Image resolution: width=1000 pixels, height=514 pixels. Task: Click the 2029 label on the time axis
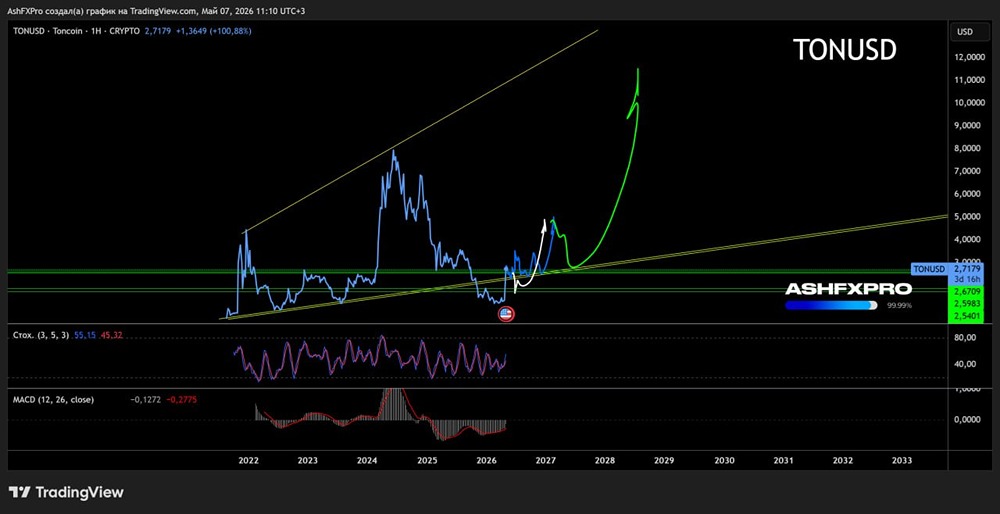click(x=664, y=460)
